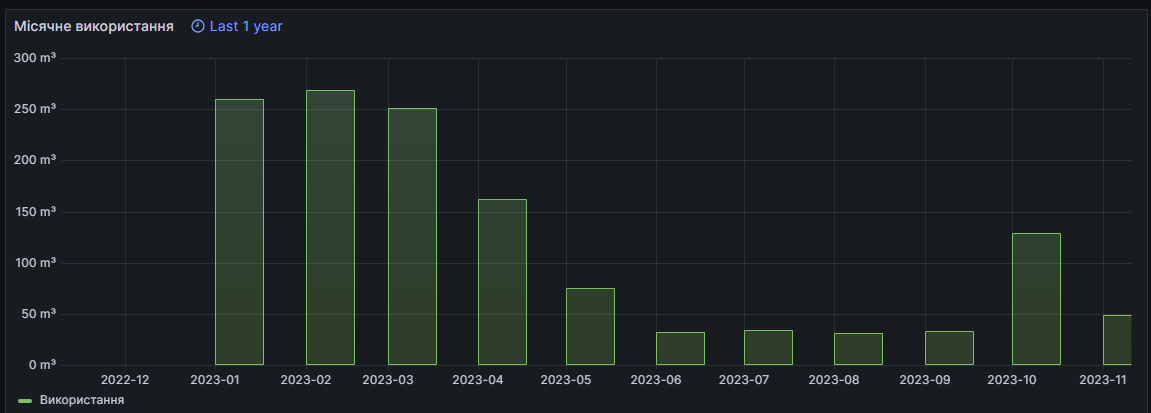Select the 2023-10 bar in the chart
Image resolution: width=1151 pixels, height=413 pixels.
[x=1036, y=299]
